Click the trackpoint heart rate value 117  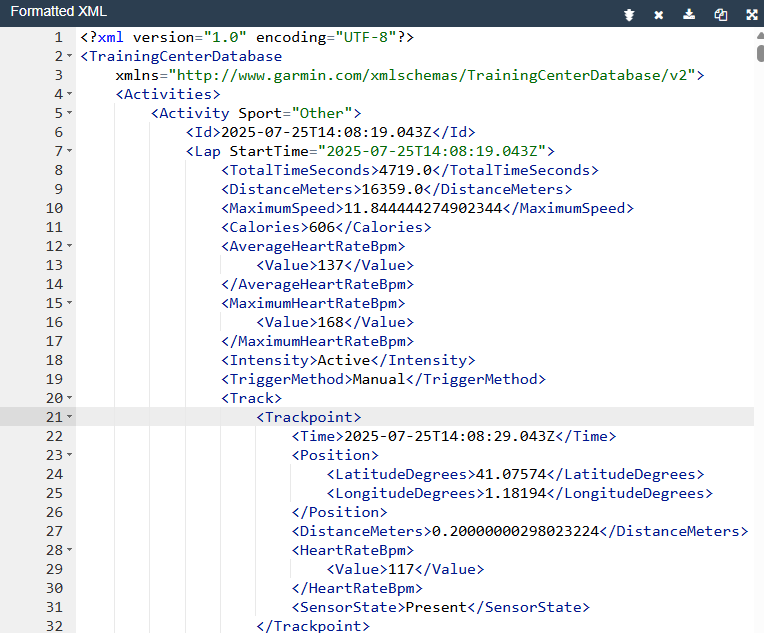pyautogui.click(x=401, y=569)
